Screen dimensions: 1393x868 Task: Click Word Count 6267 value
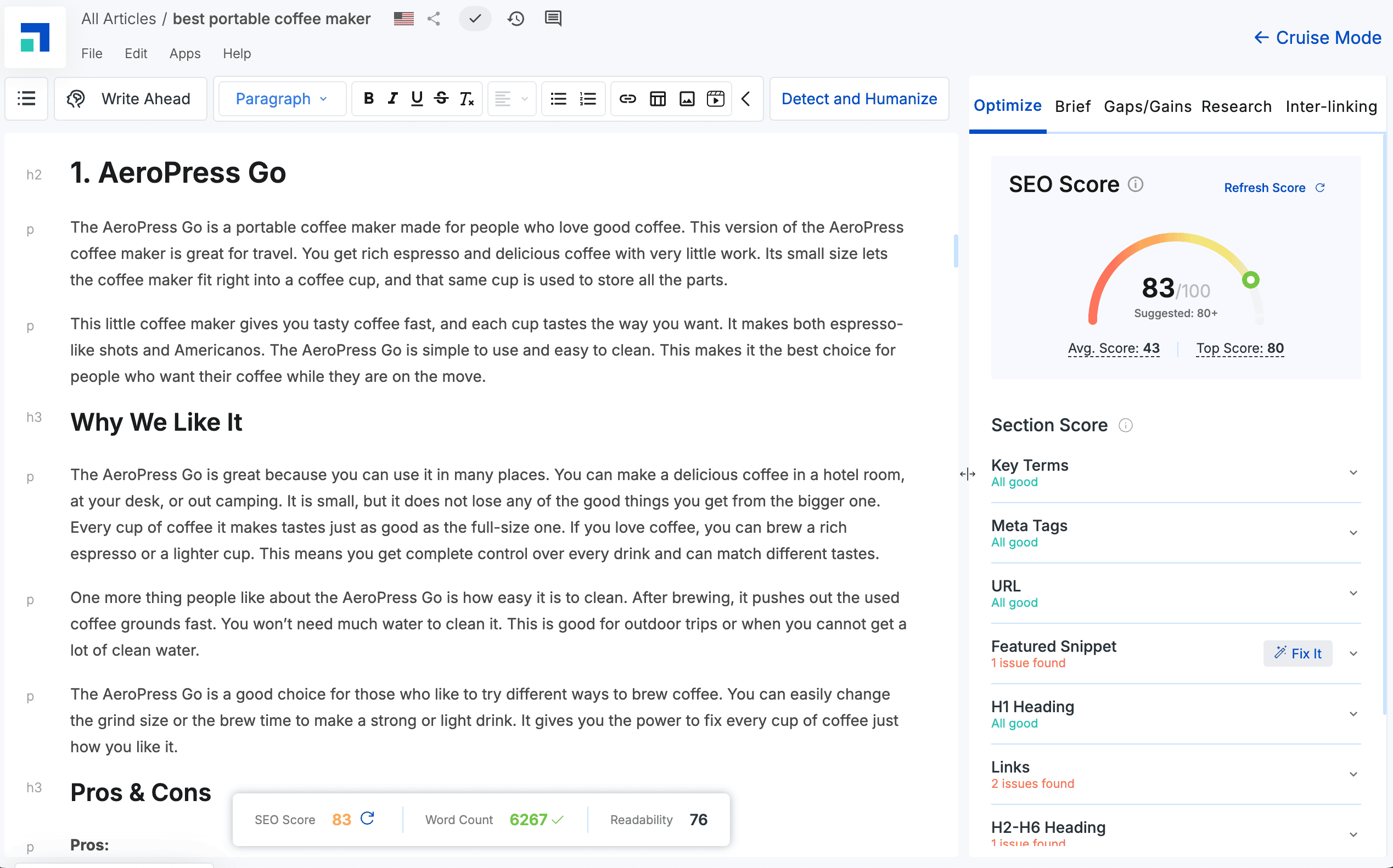pos(528,819)
